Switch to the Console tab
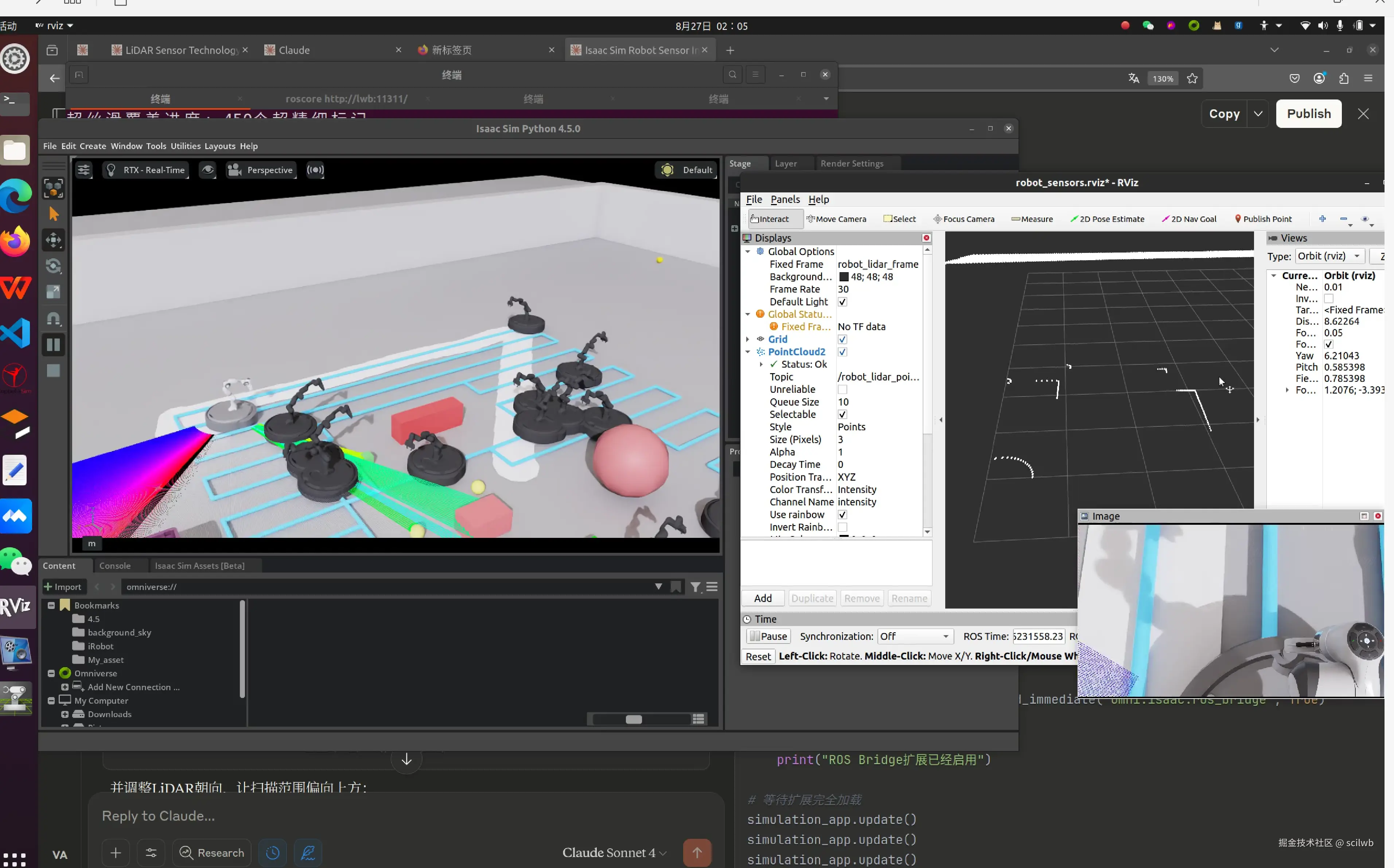Viewport: 1394px width, 868px height. pos(115,566)
